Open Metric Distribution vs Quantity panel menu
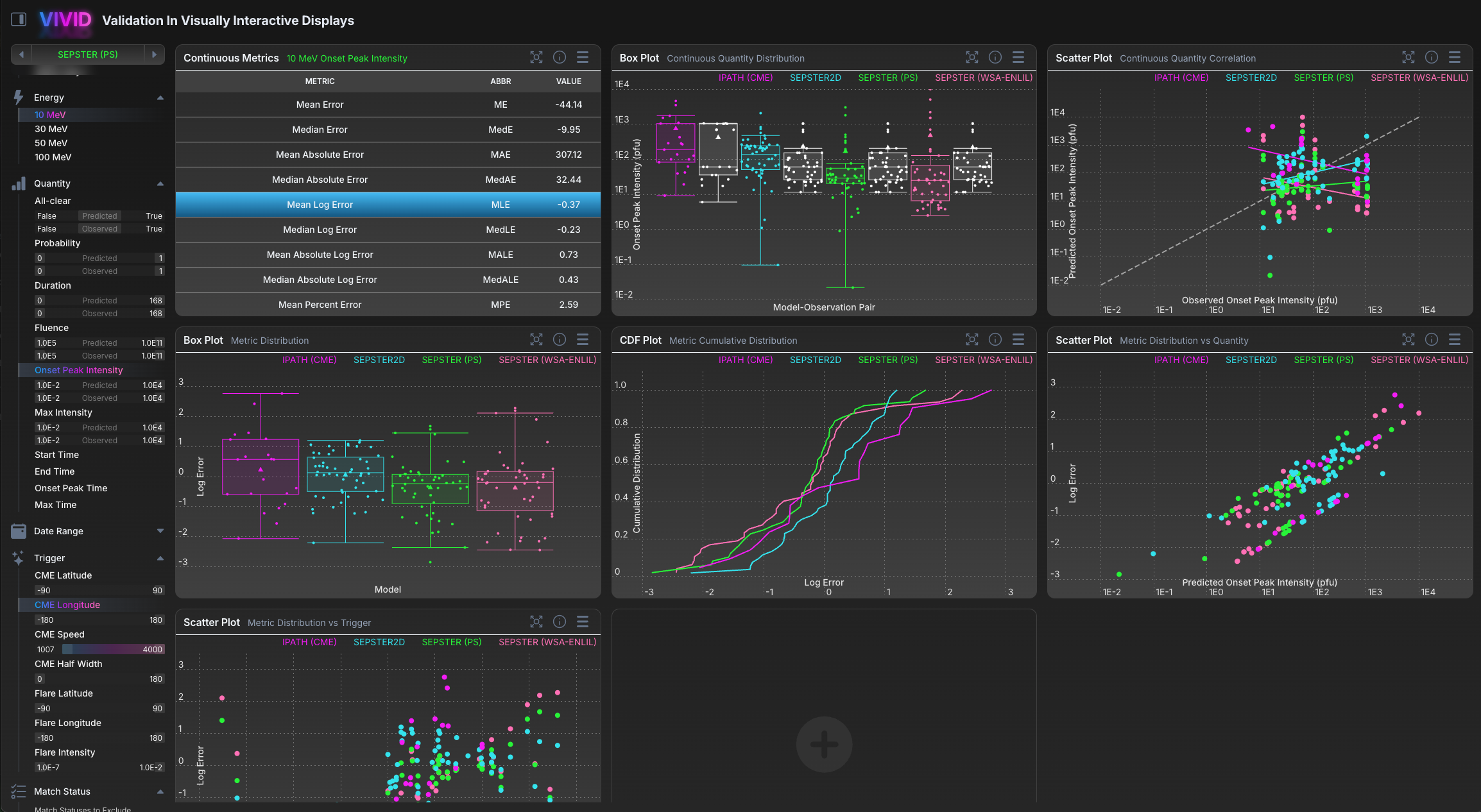The image size is (1481, 812). (x=1455, y=339)
